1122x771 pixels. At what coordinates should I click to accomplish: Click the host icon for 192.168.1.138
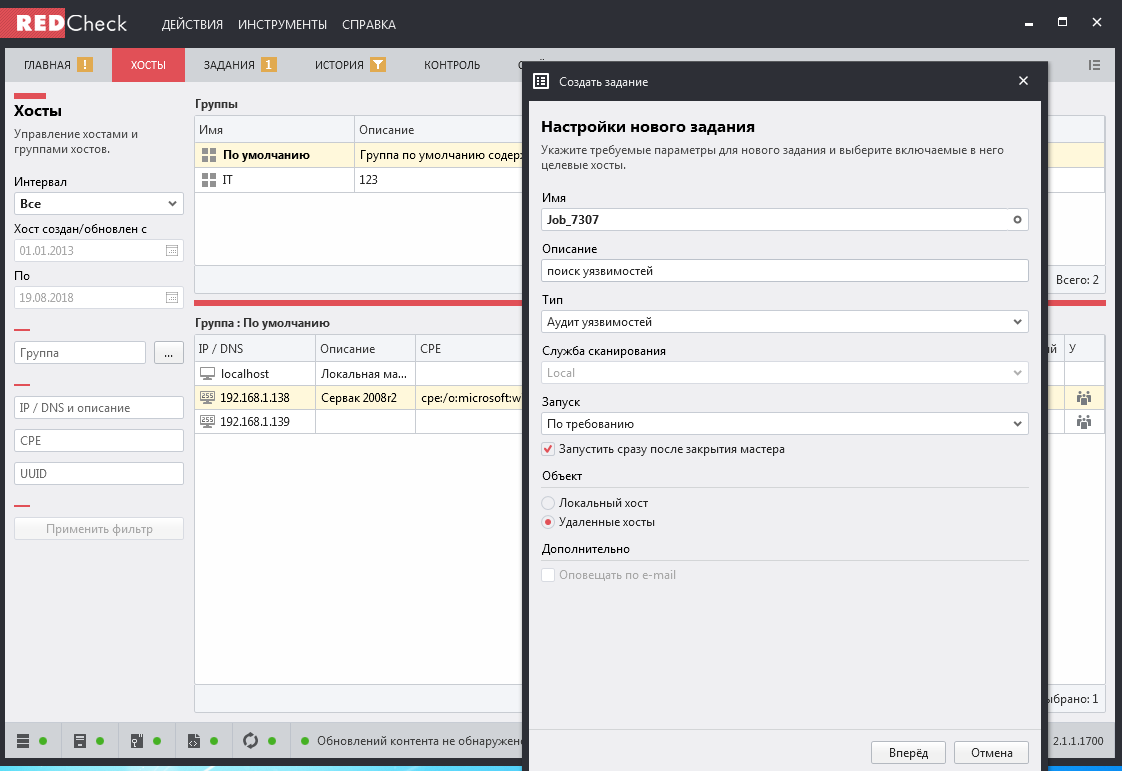[x=208, y=397]
